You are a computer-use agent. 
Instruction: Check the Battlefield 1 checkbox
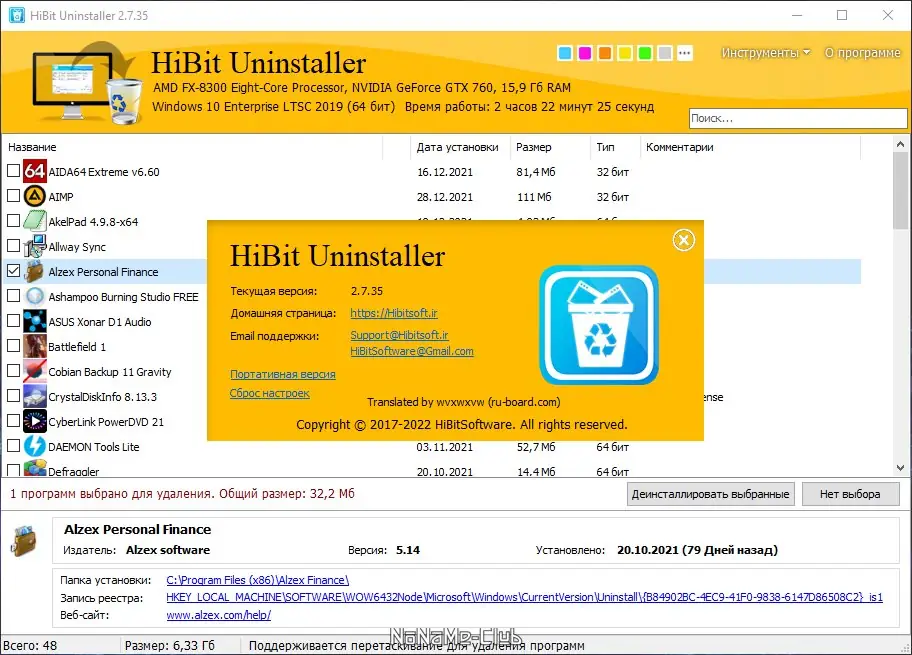[13, 346]
